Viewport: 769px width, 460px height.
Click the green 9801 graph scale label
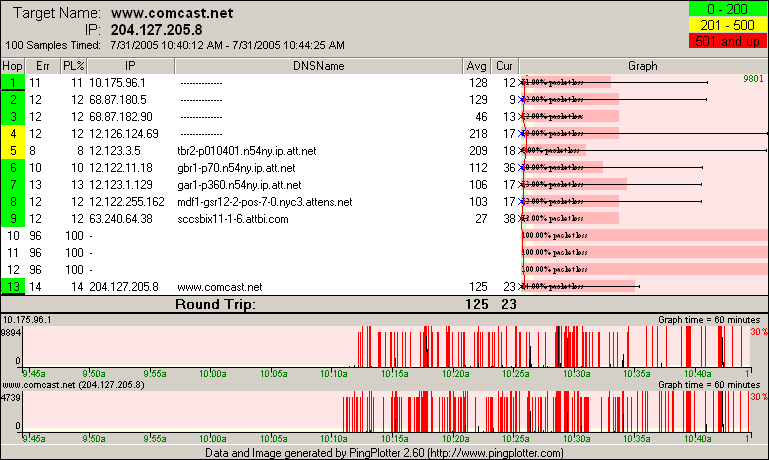click(x=753, y=79)
